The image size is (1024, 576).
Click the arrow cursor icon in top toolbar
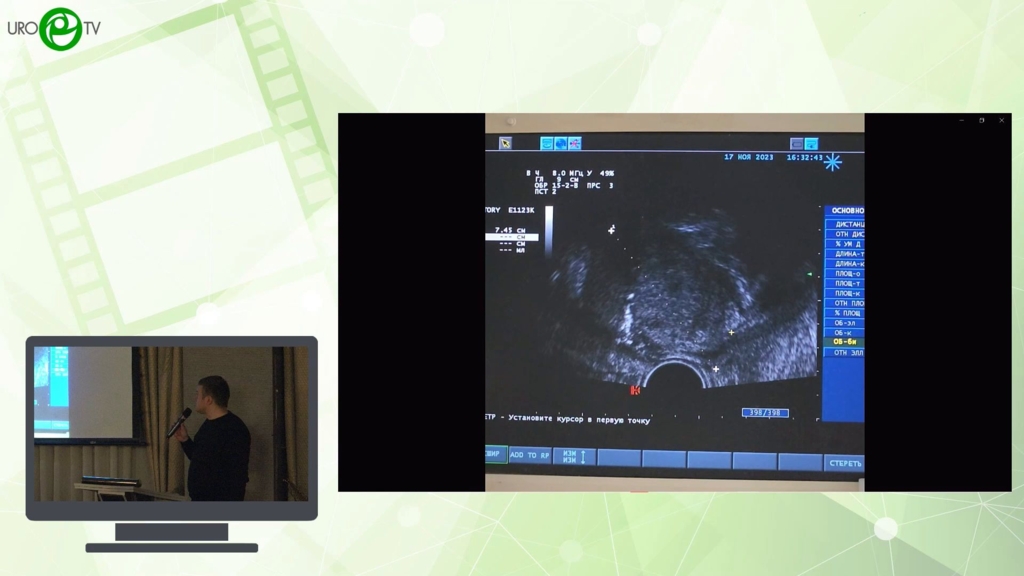pyautogui.click(x=506, y=143)
